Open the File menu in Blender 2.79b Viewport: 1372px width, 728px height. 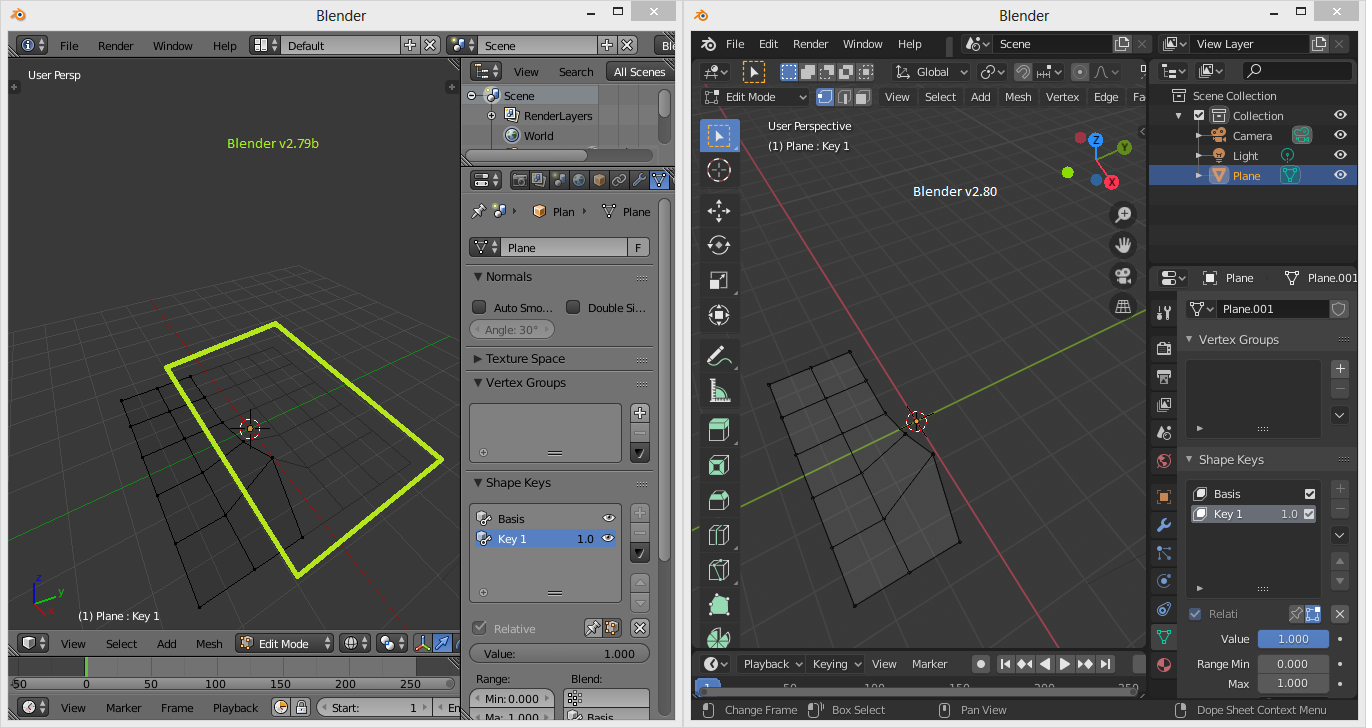69,46
